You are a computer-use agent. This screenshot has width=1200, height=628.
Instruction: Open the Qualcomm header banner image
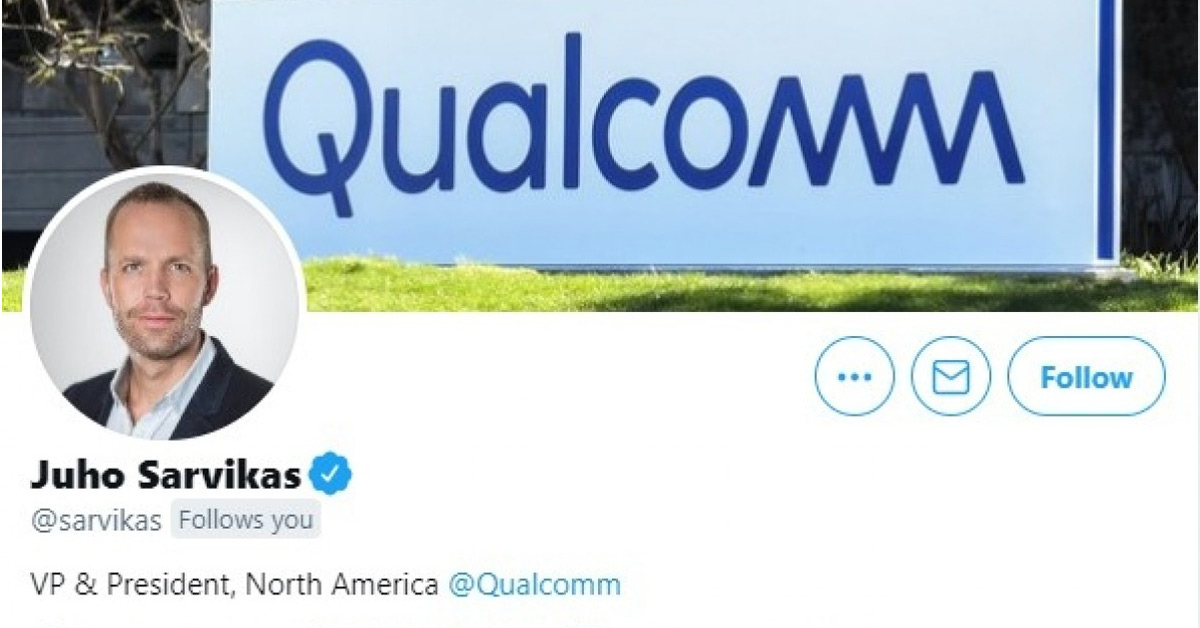600,155
